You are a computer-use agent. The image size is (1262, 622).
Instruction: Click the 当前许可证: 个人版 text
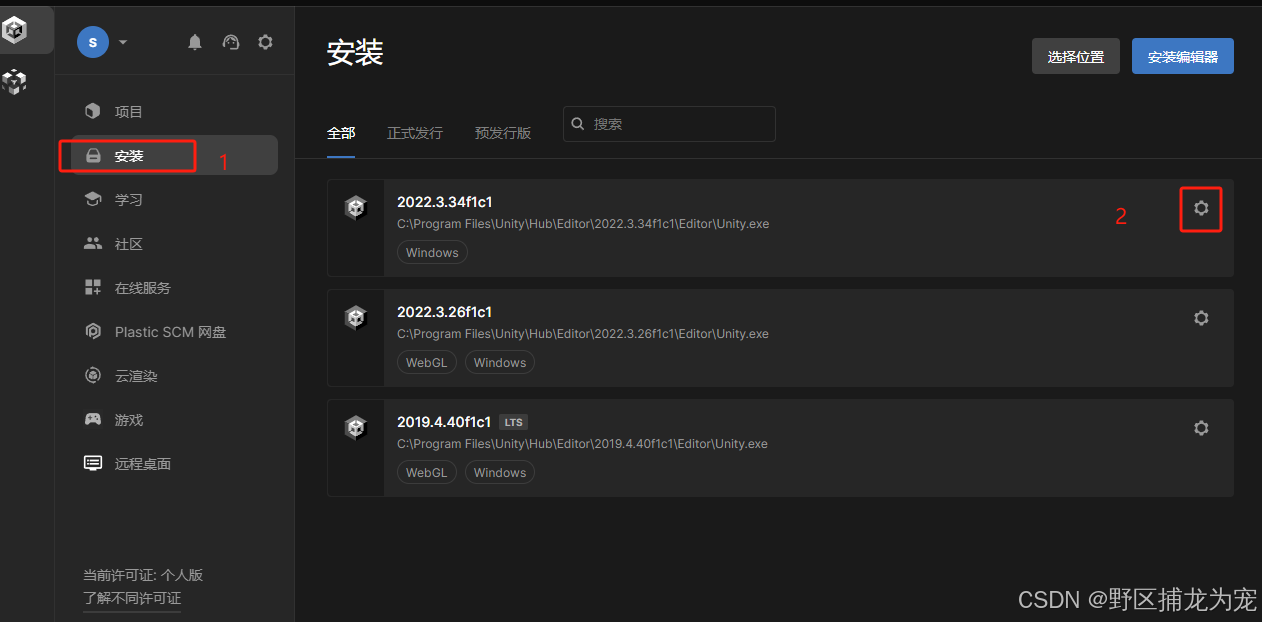[x=143, y=575]
